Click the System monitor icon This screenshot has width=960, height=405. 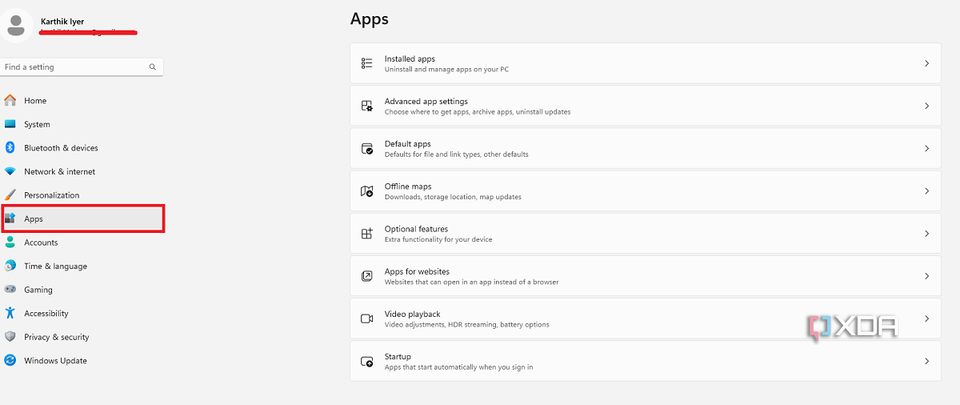(x=10, y=124)
